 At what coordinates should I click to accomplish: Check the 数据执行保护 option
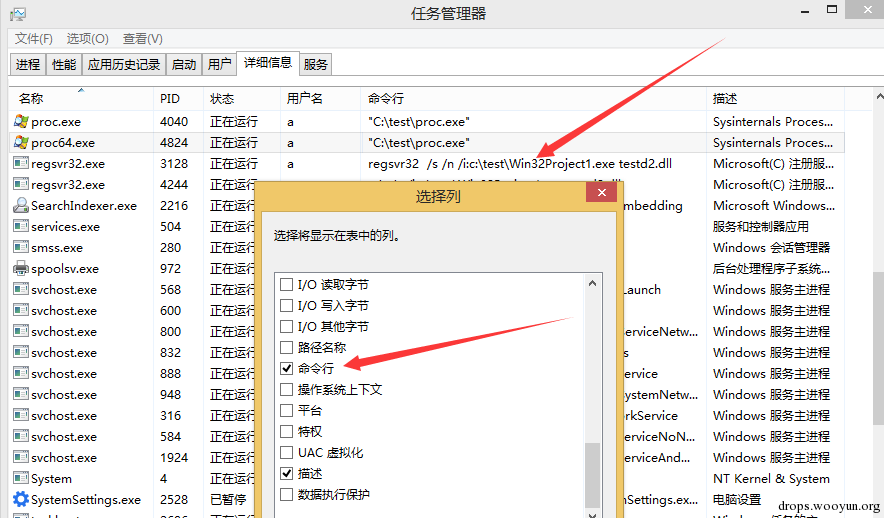[286, 494]
